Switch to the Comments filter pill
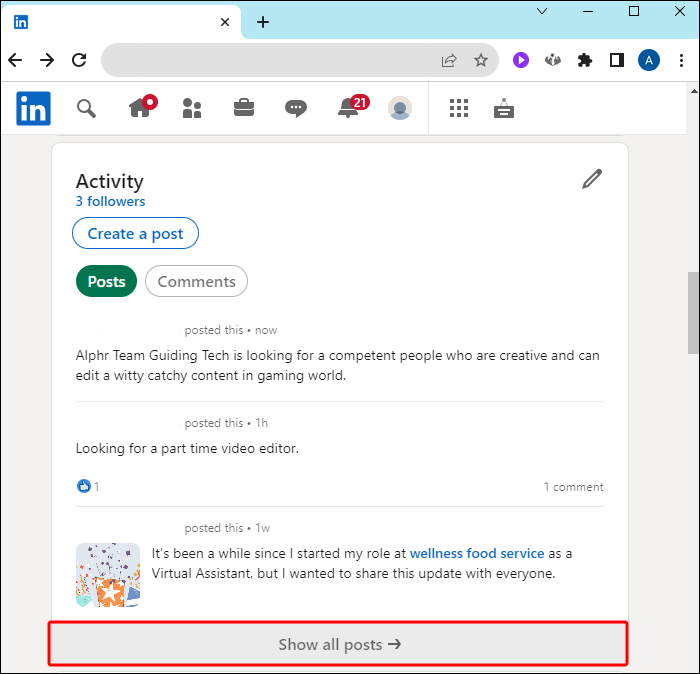The height and width of the screenshot is (674, 700). [196, 281]
